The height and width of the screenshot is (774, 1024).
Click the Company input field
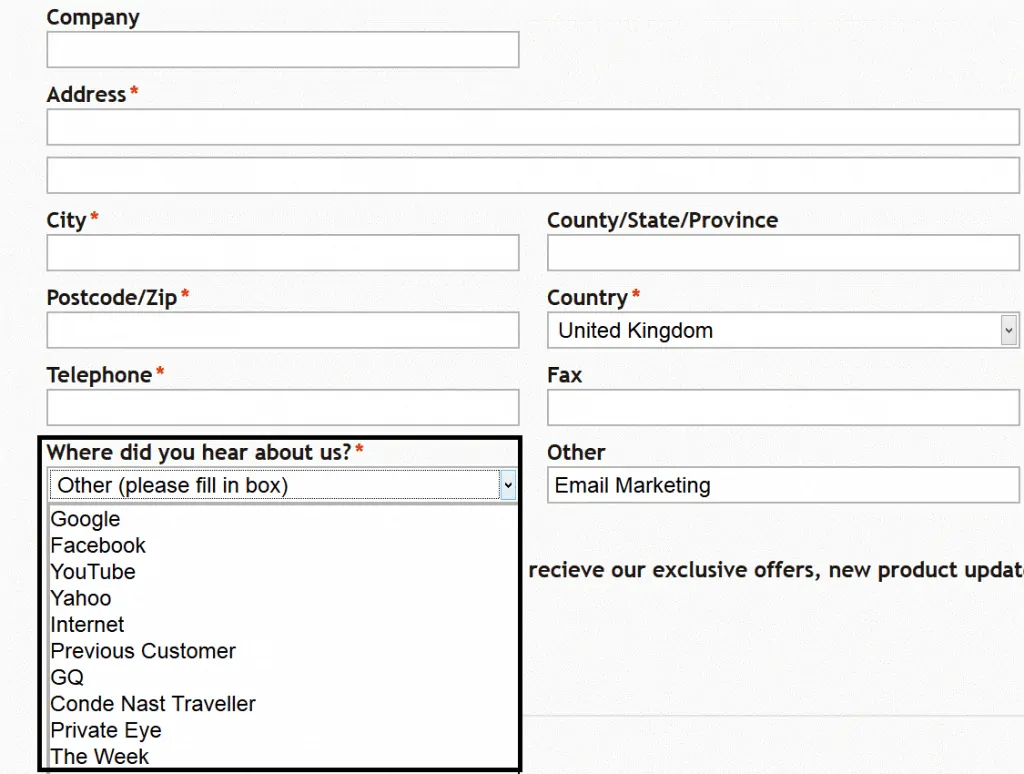(x=283, y=49)
